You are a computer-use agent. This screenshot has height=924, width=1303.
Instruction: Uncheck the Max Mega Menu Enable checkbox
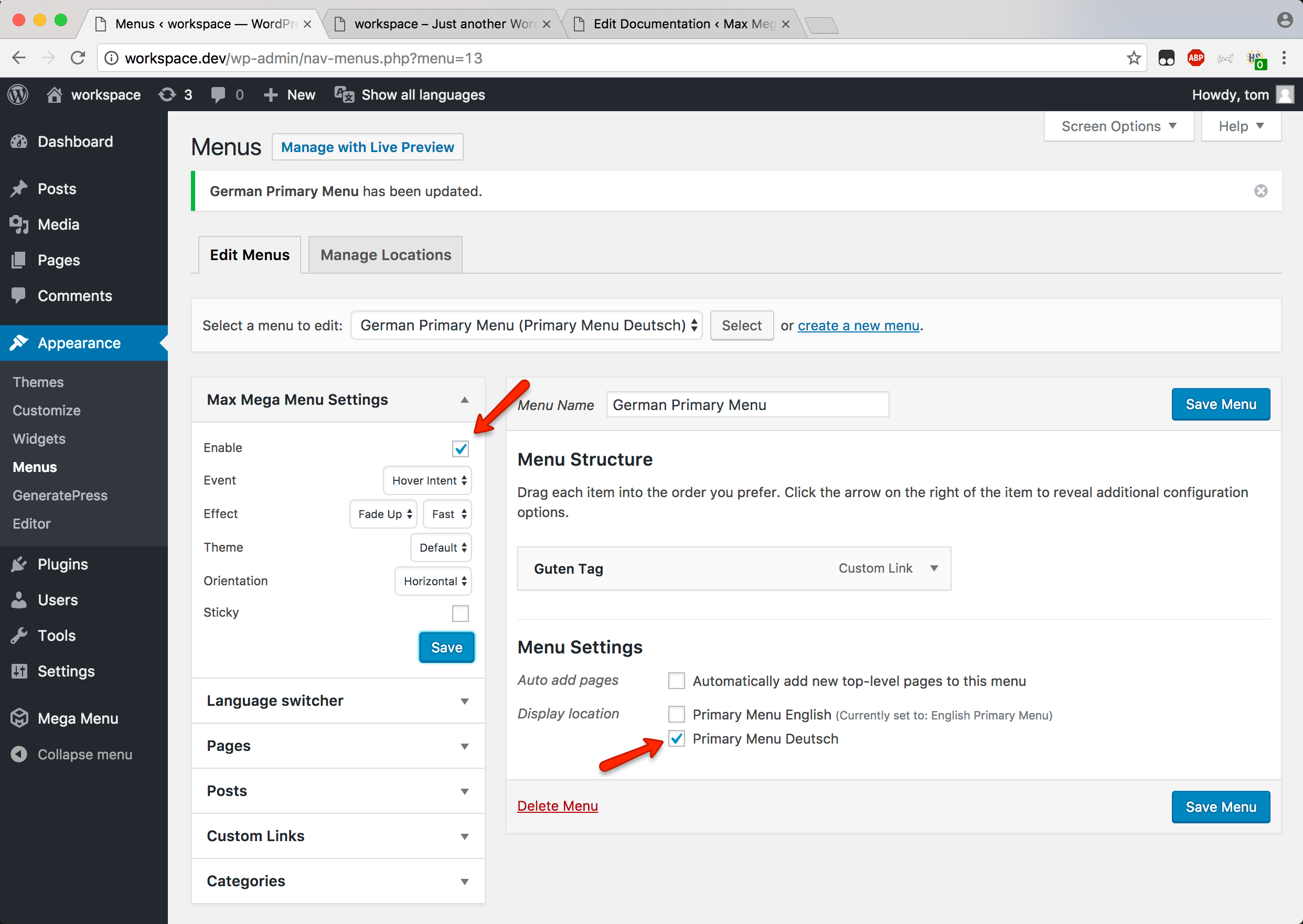(x=461, y=449)
